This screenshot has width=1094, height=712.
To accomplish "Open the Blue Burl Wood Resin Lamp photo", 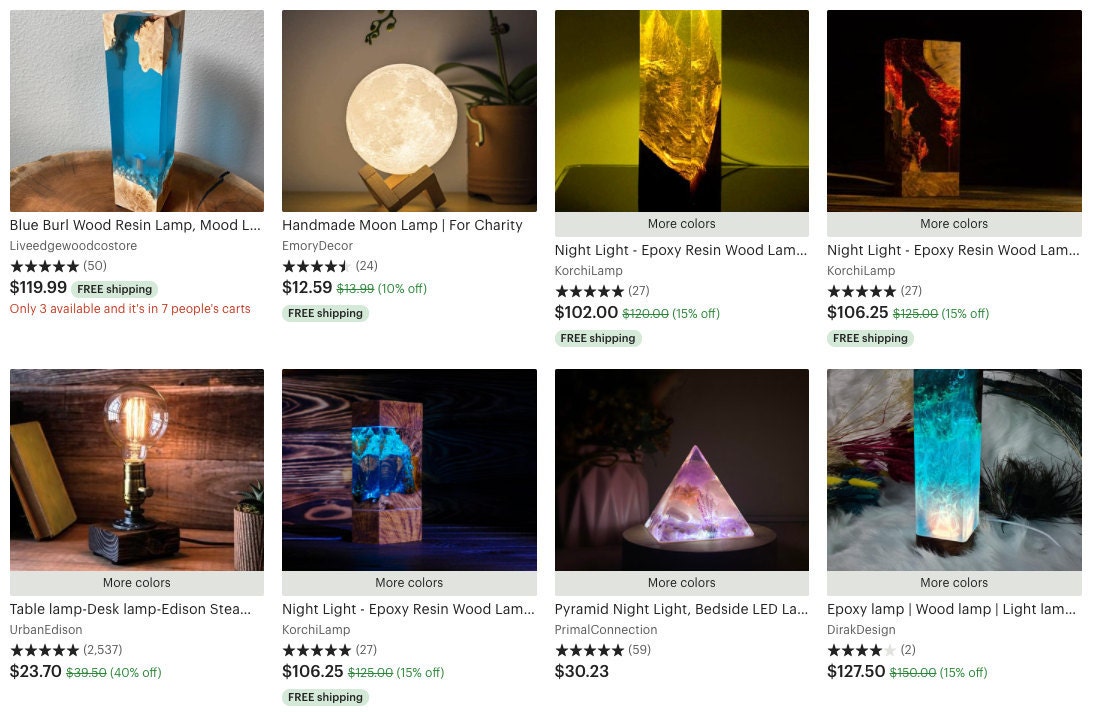I will [x=137, y=110].
